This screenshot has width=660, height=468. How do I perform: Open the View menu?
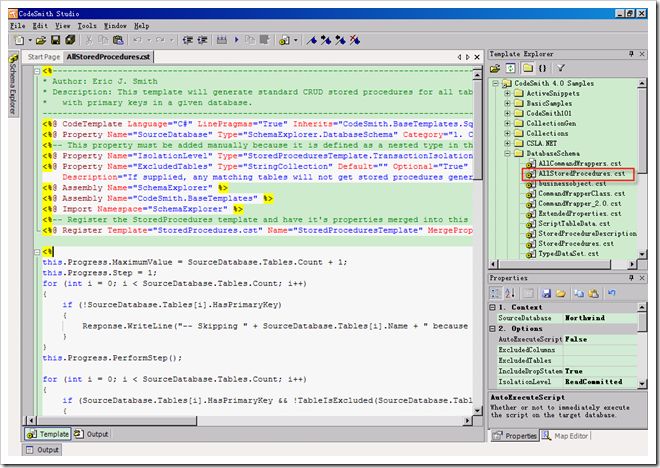coord(63,26)
